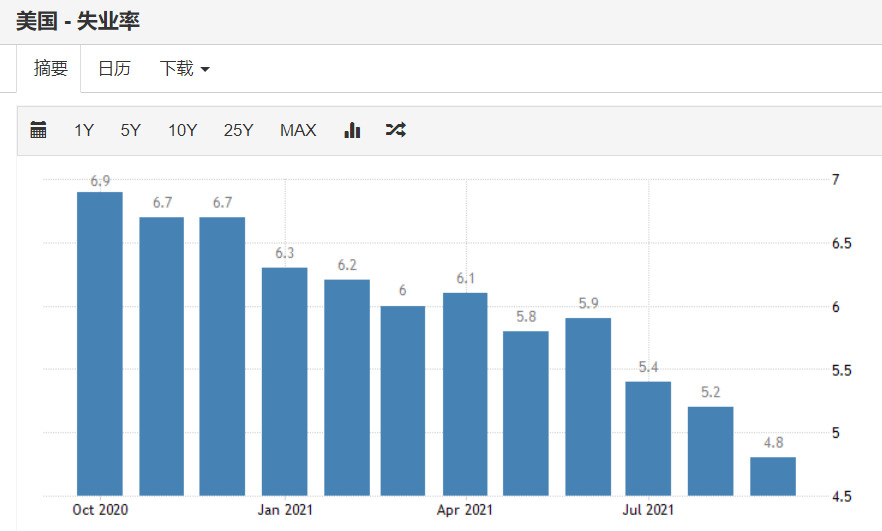This screenshot has width=882, height=531.
Task: Expand the 下载 dropdown menu
Action: tap(184, 69)
